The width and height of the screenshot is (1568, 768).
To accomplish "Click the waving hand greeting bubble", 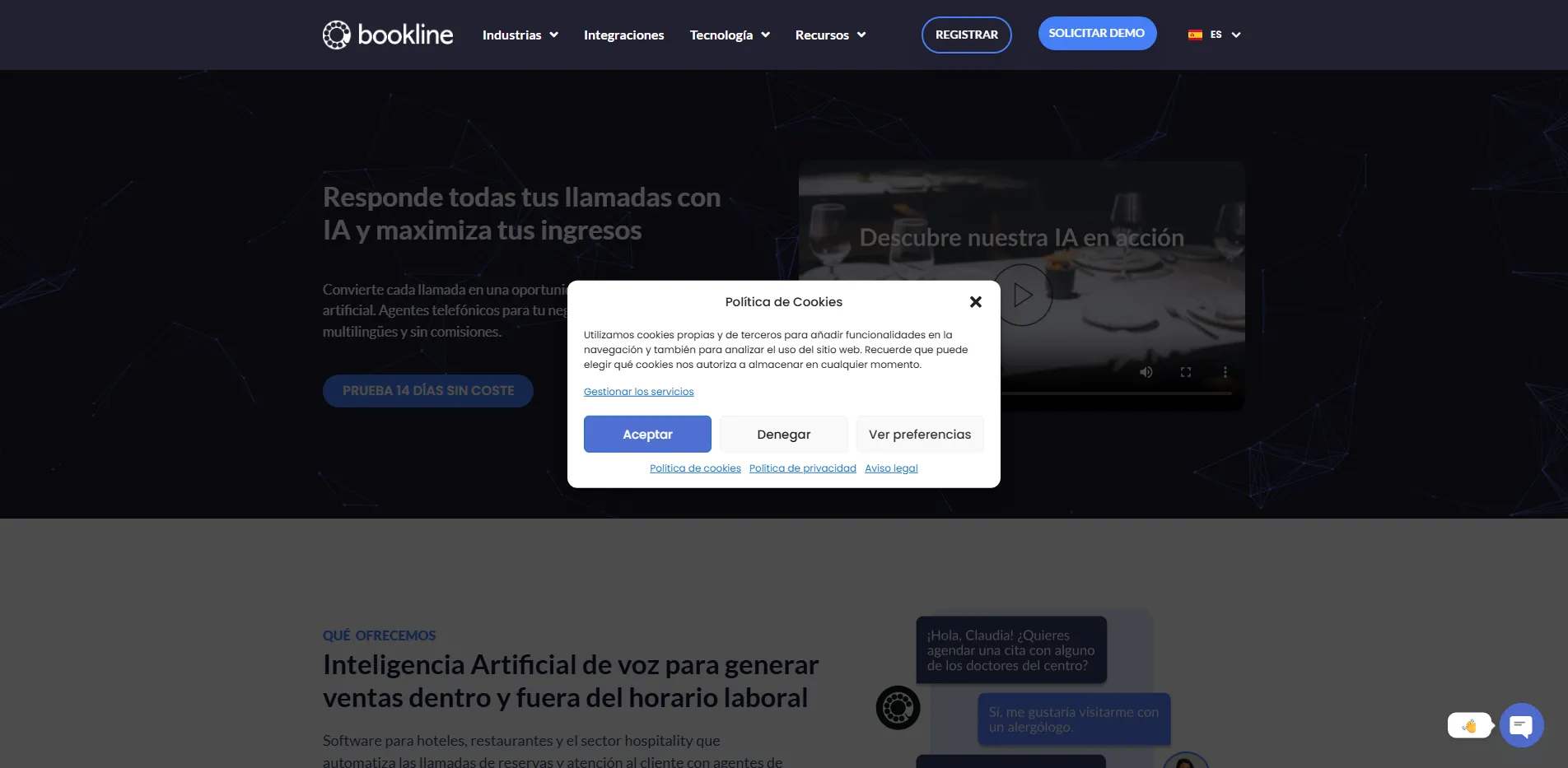I will pyautogui.click(x=1470, y=725).
